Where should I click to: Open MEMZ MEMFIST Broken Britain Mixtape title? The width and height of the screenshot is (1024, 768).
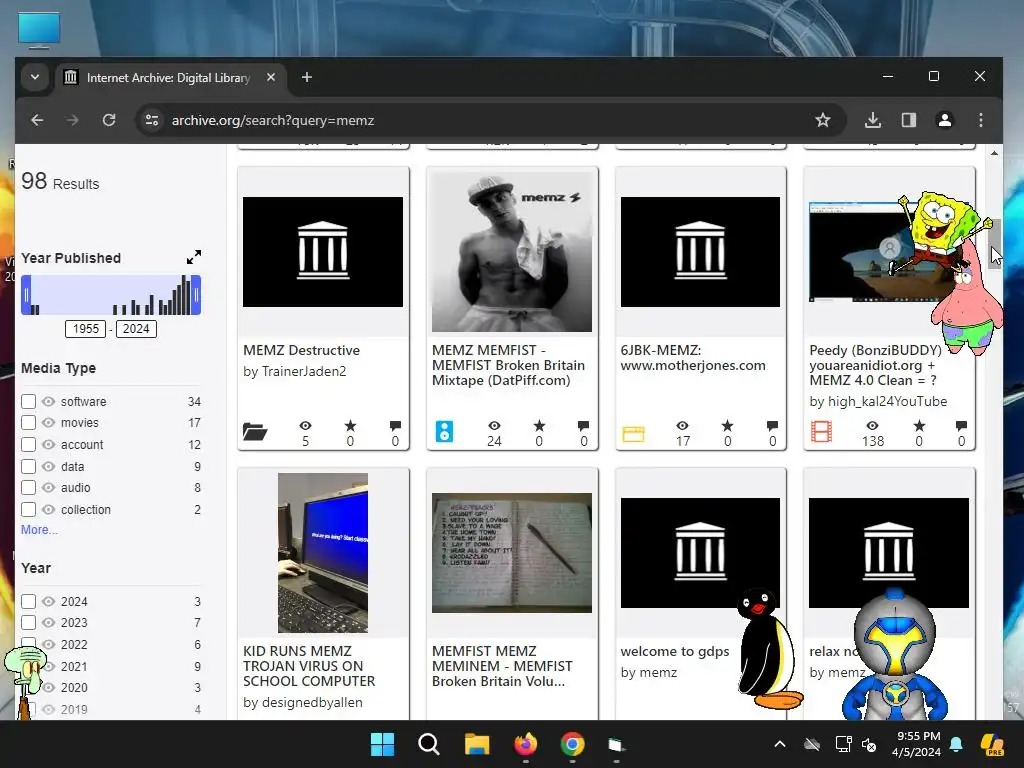508,365
